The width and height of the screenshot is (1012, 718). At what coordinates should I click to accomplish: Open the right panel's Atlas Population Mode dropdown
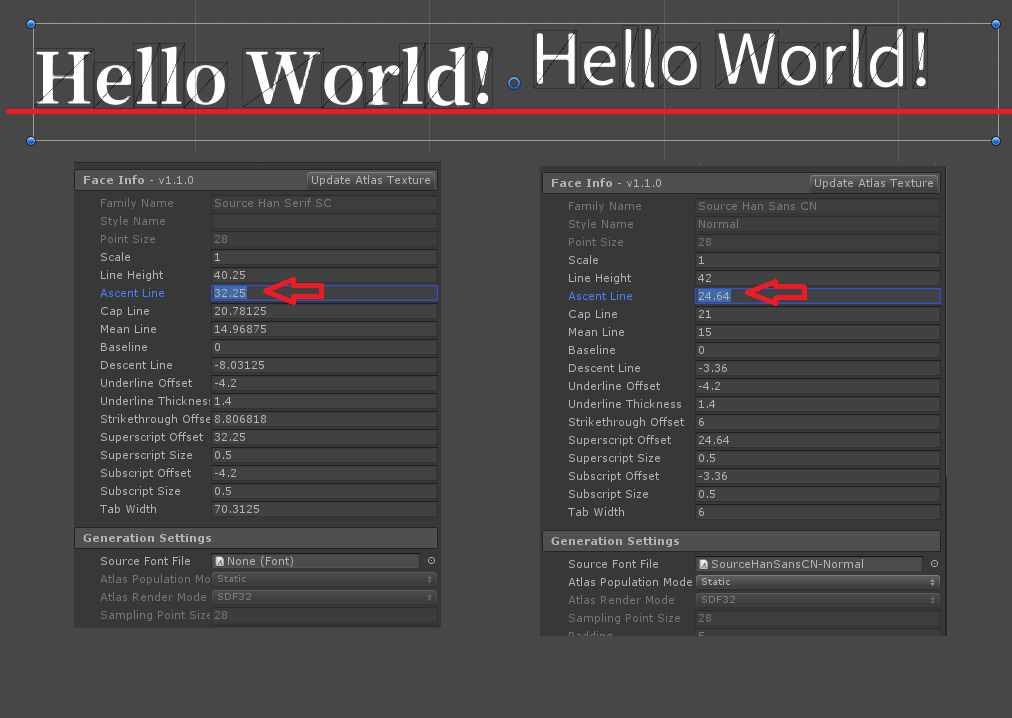817,582
